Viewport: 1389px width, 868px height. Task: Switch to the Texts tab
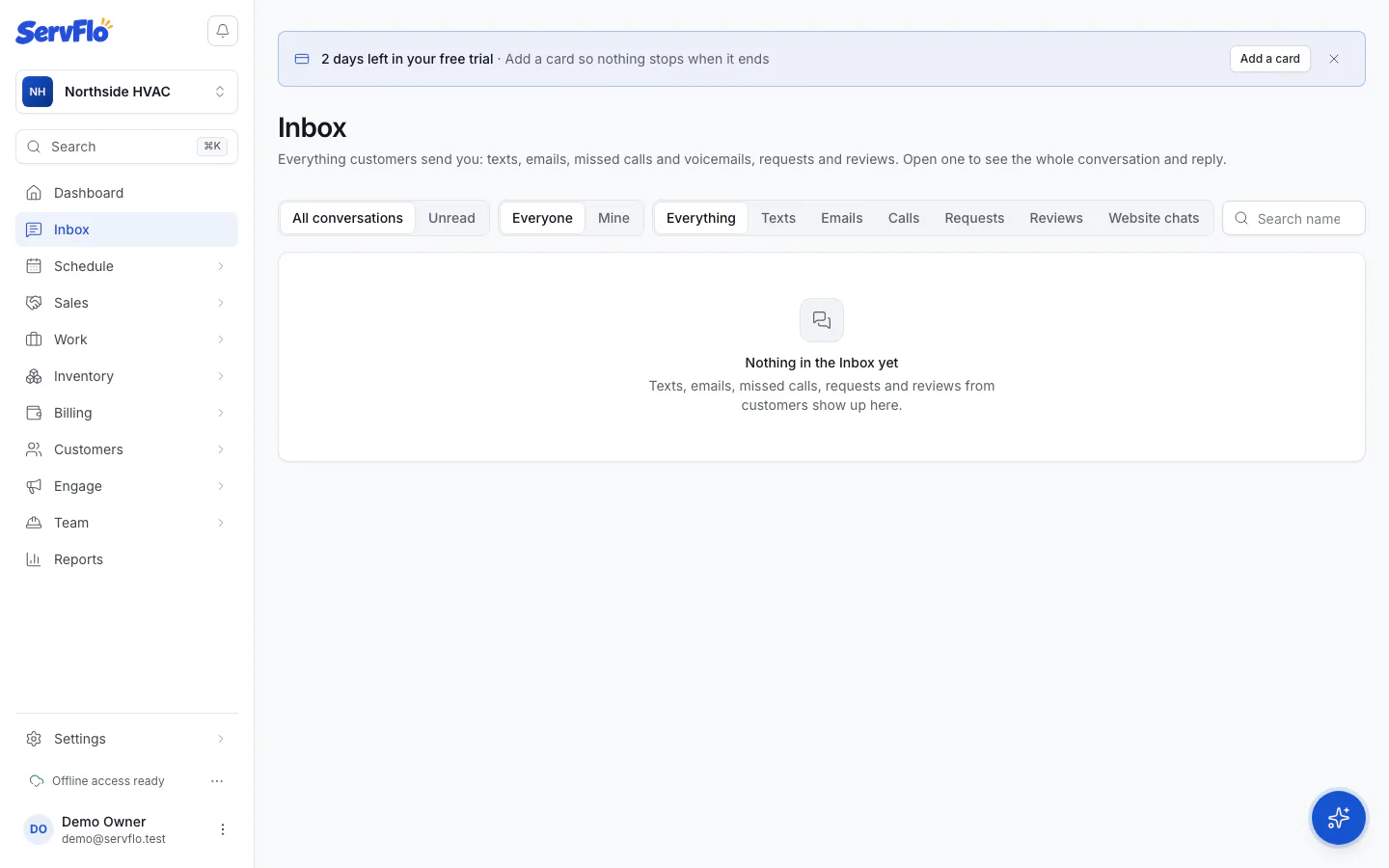[778, 218]
